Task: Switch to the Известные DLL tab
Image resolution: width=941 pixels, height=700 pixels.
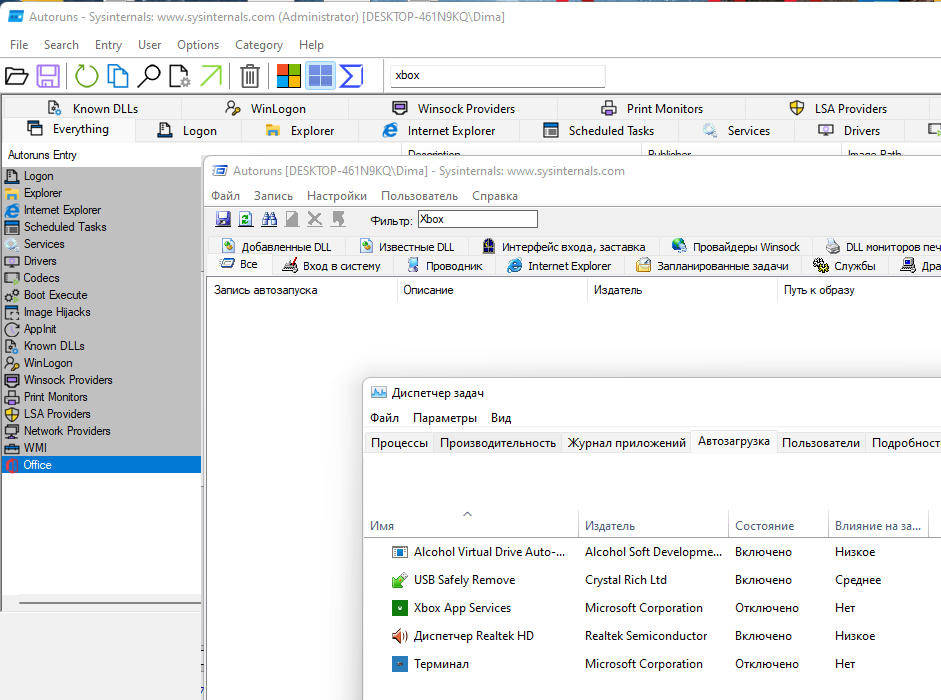Action: (x=407, y=247)
